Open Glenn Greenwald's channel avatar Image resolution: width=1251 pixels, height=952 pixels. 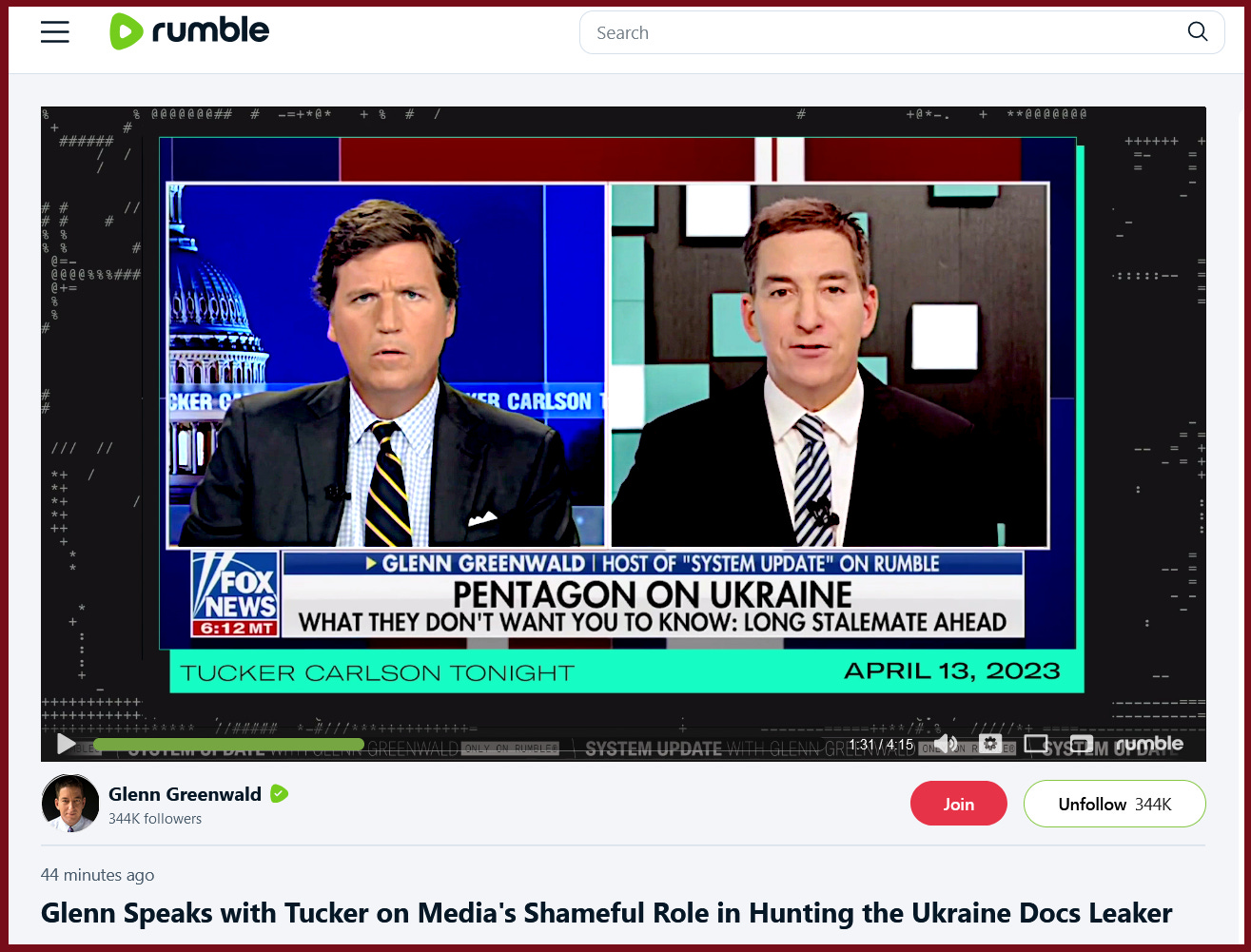pos(70,804)
